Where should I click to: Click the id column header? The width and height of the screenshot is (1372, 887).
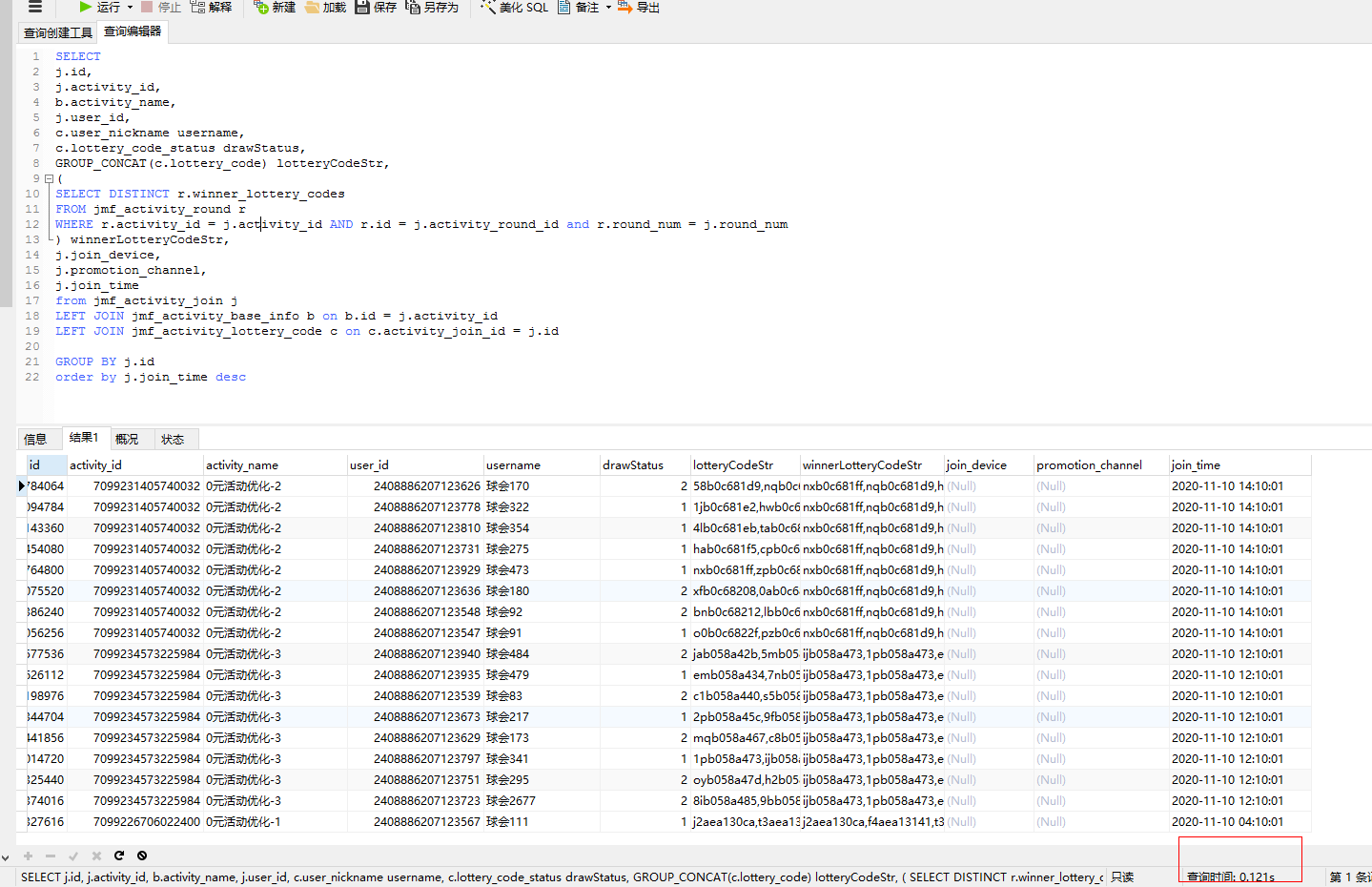47,464
